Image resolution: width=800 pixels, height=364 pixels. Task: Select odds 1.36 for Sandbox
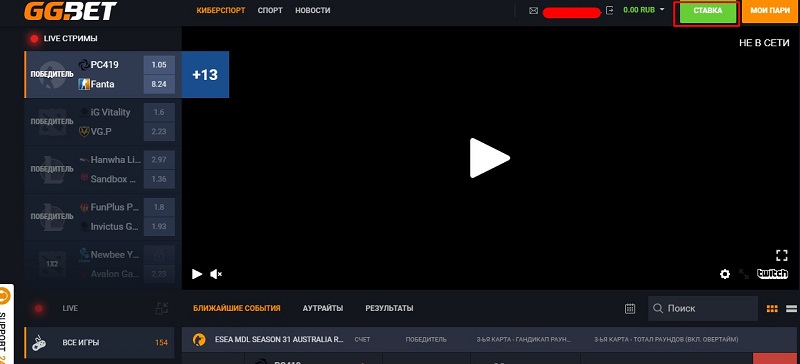[x=159, y=179]
